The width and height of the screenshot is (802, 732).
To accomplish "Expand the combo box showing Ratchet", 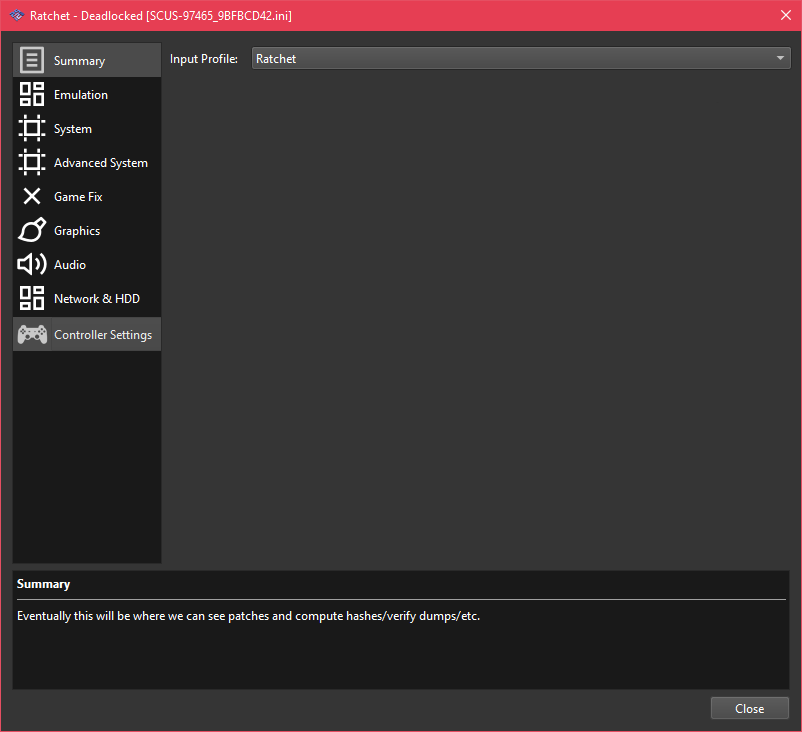I will [x=520, y=58].
